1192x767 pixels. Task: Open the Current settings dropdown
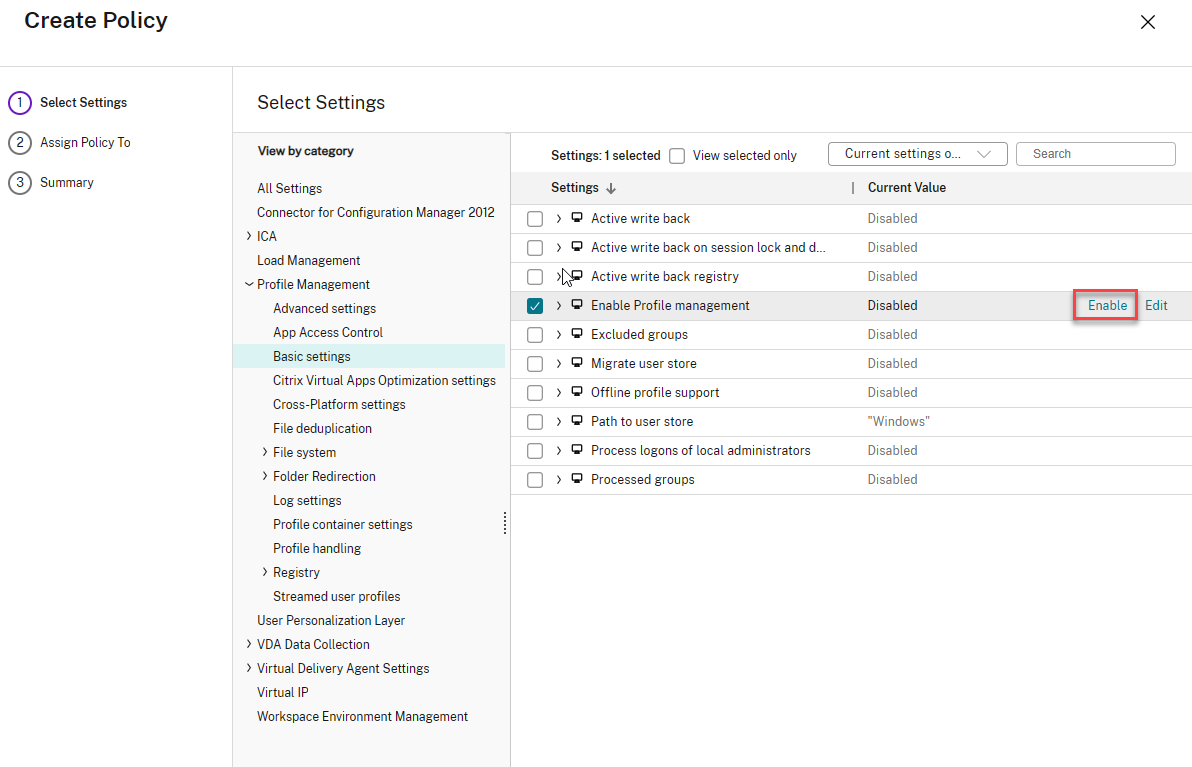pos(916,154)
